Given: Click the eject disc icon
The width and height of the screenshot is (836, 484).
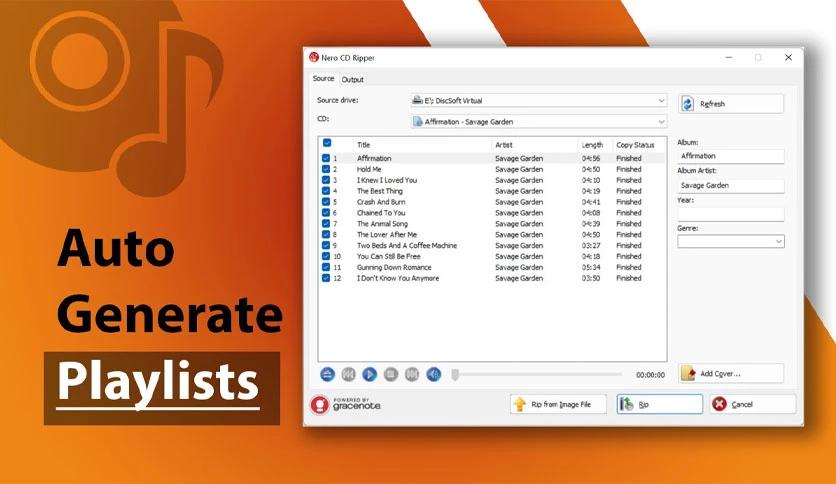Looking at the screenshot, I should (327, 374).
